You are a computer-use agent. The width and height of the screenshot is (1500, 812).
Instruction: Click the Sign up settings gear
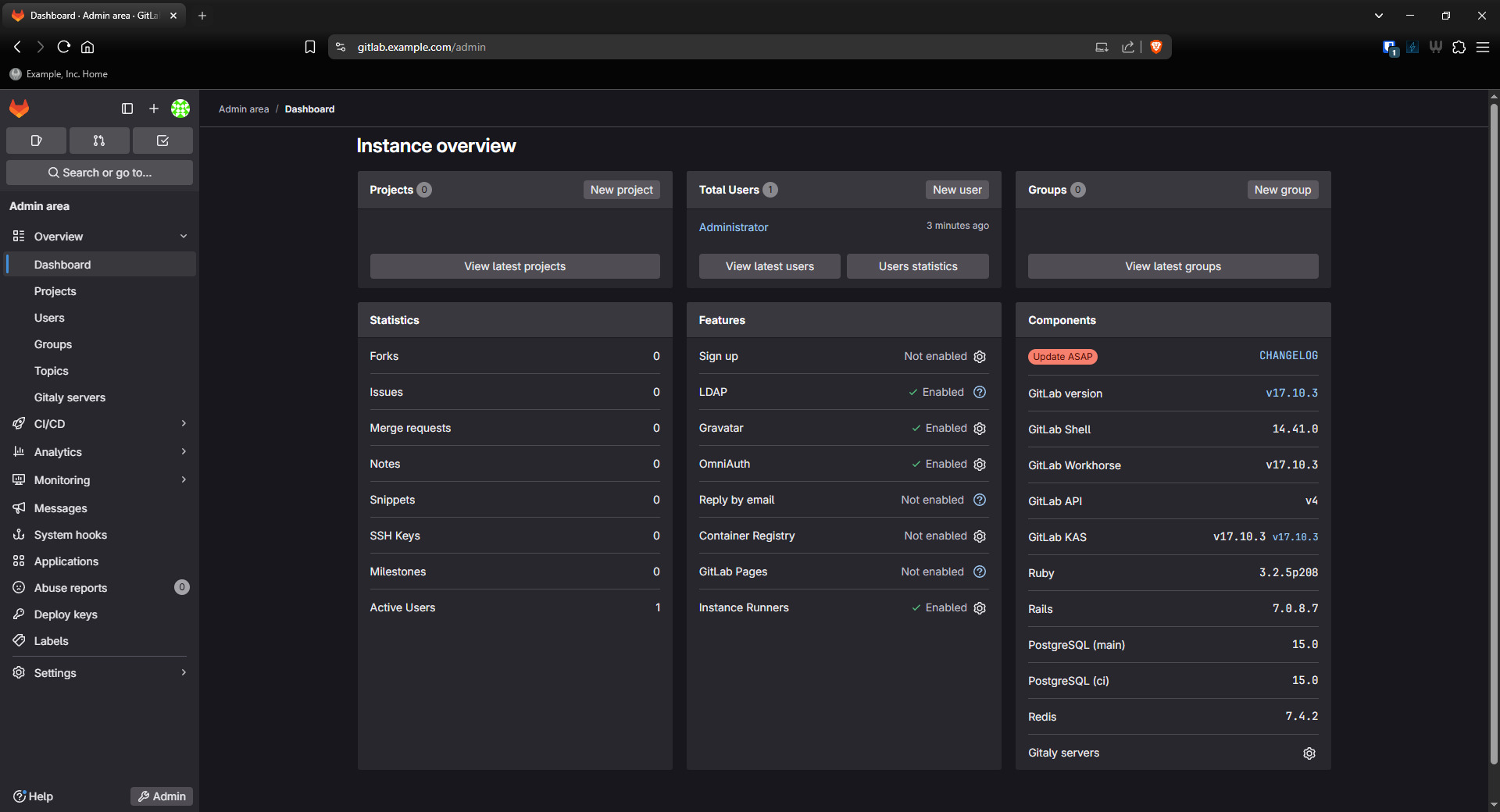coord(980,357)
